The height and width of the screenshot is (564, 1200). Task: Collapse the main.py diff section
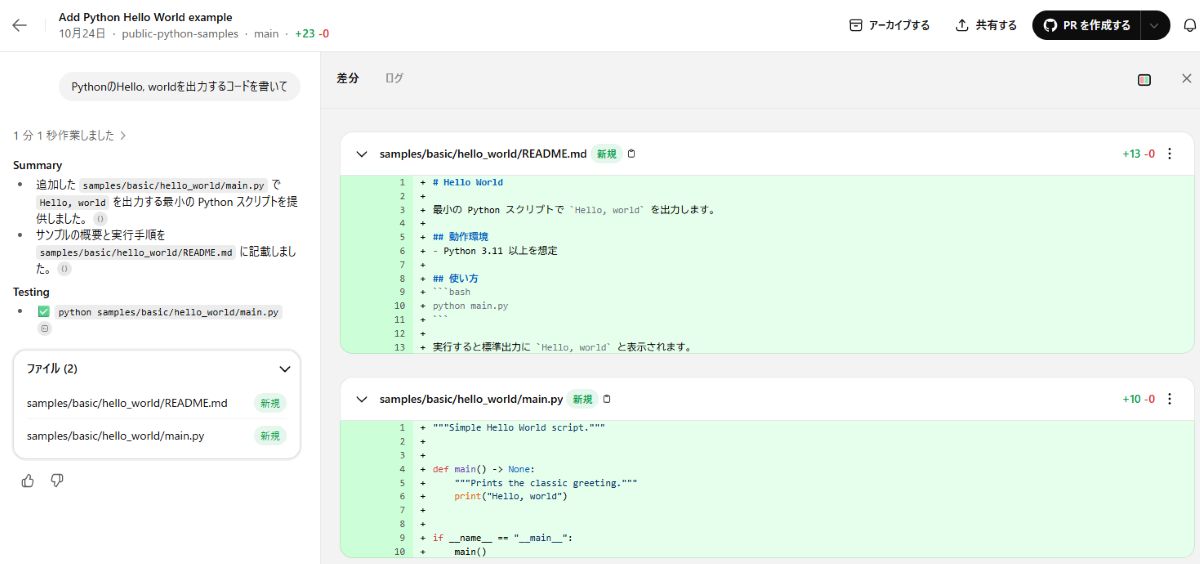[x=361, y=399]
